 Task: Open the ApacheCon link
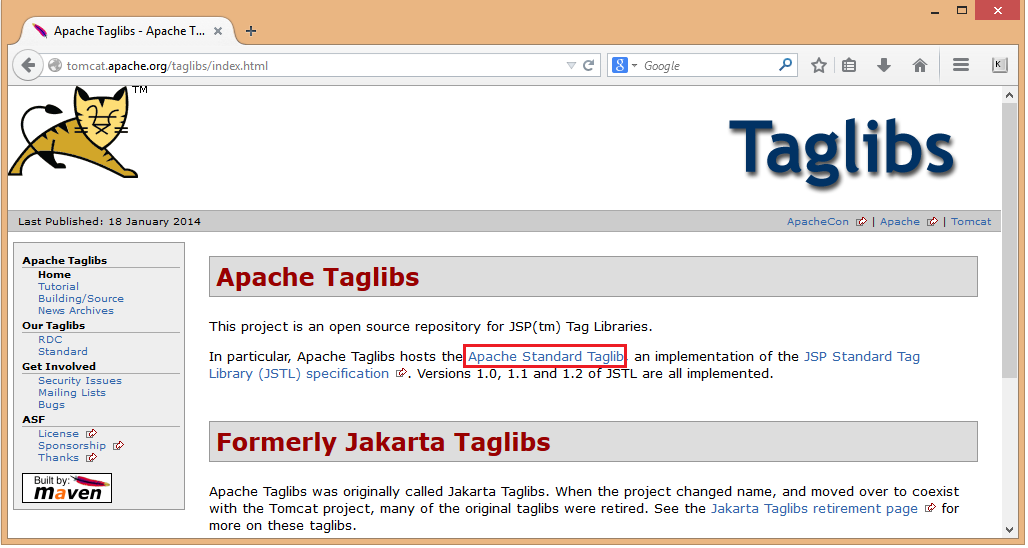818,222
